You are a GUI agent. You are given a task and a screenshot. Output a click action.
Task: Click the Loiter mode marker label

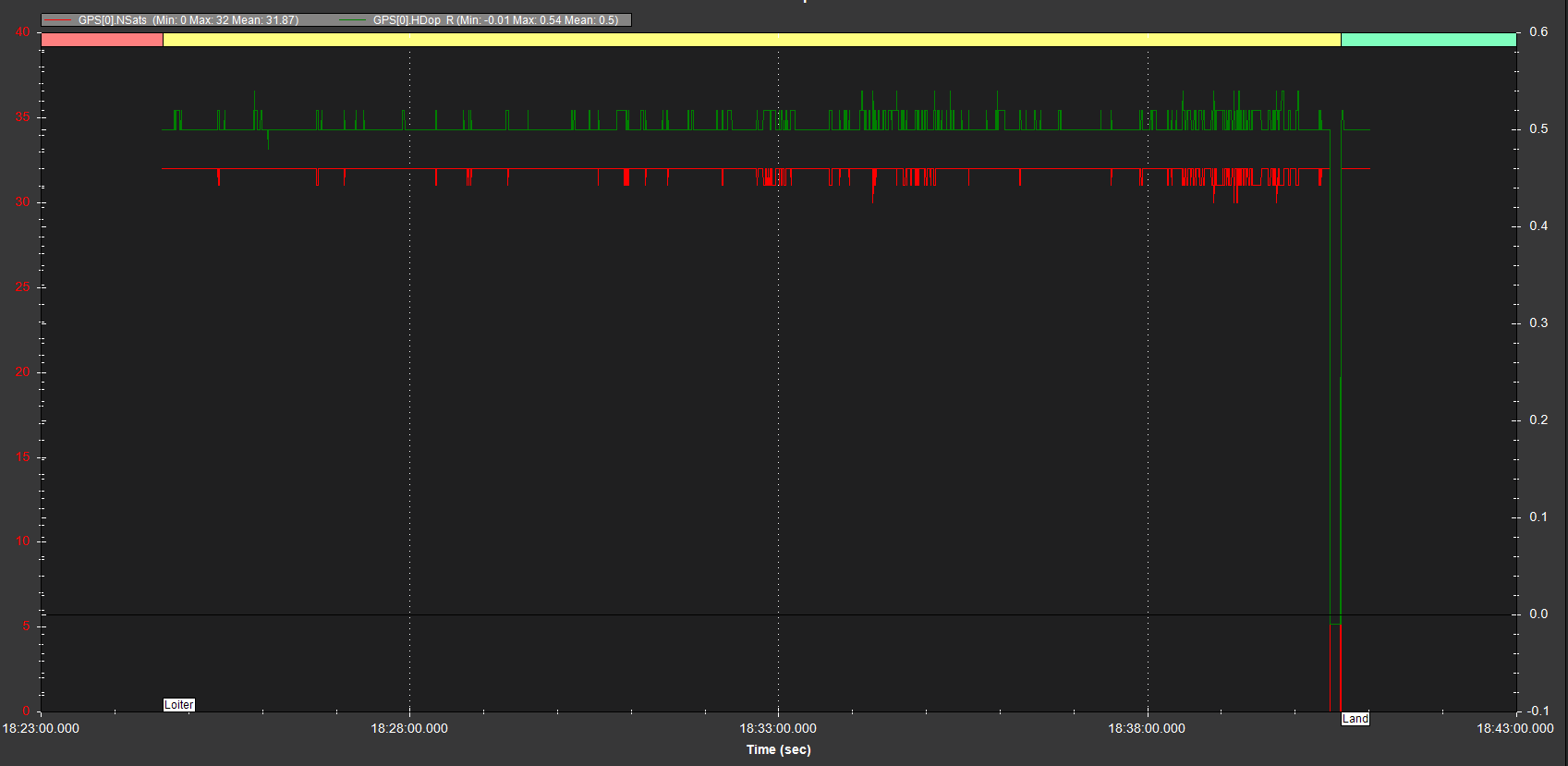tap(179, 704)
